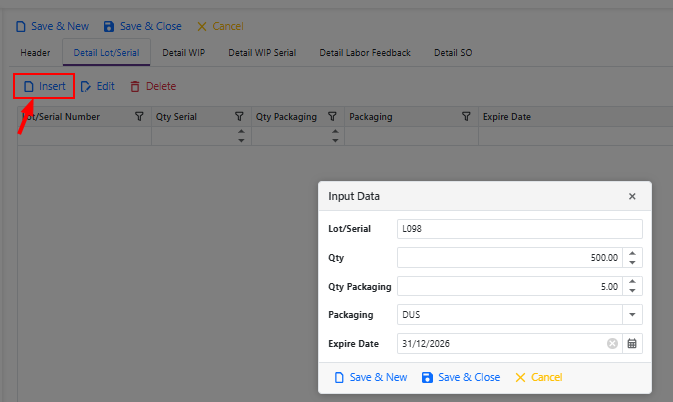Expand the Packaging dropdown arrow

632,314
